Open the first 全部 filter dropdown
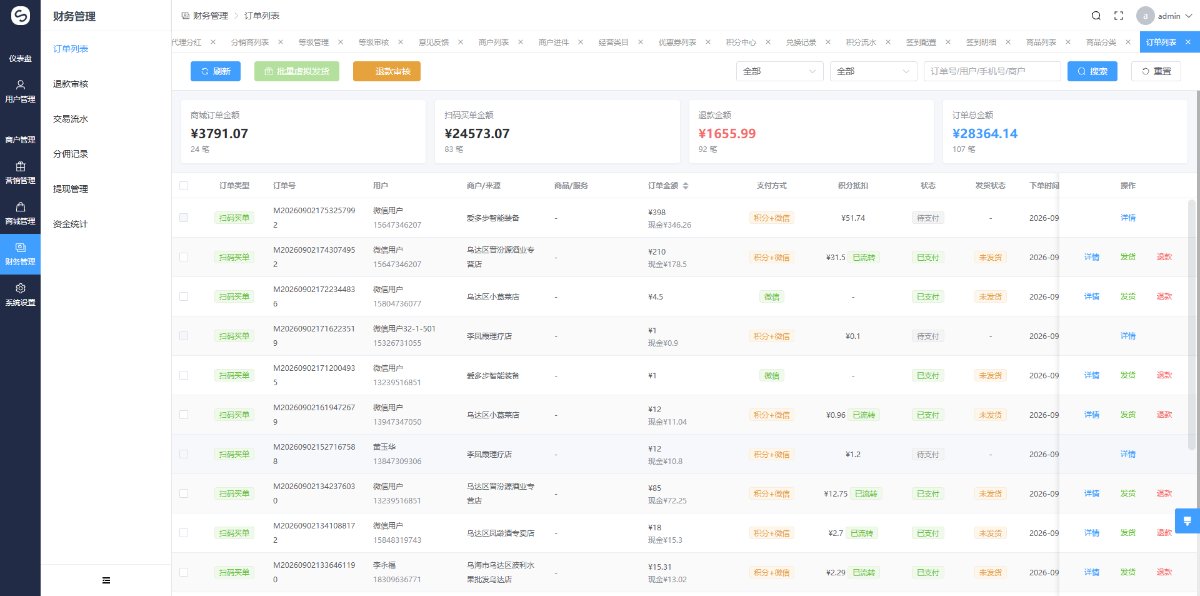1200x596 pixels. [x=778, y=71]
